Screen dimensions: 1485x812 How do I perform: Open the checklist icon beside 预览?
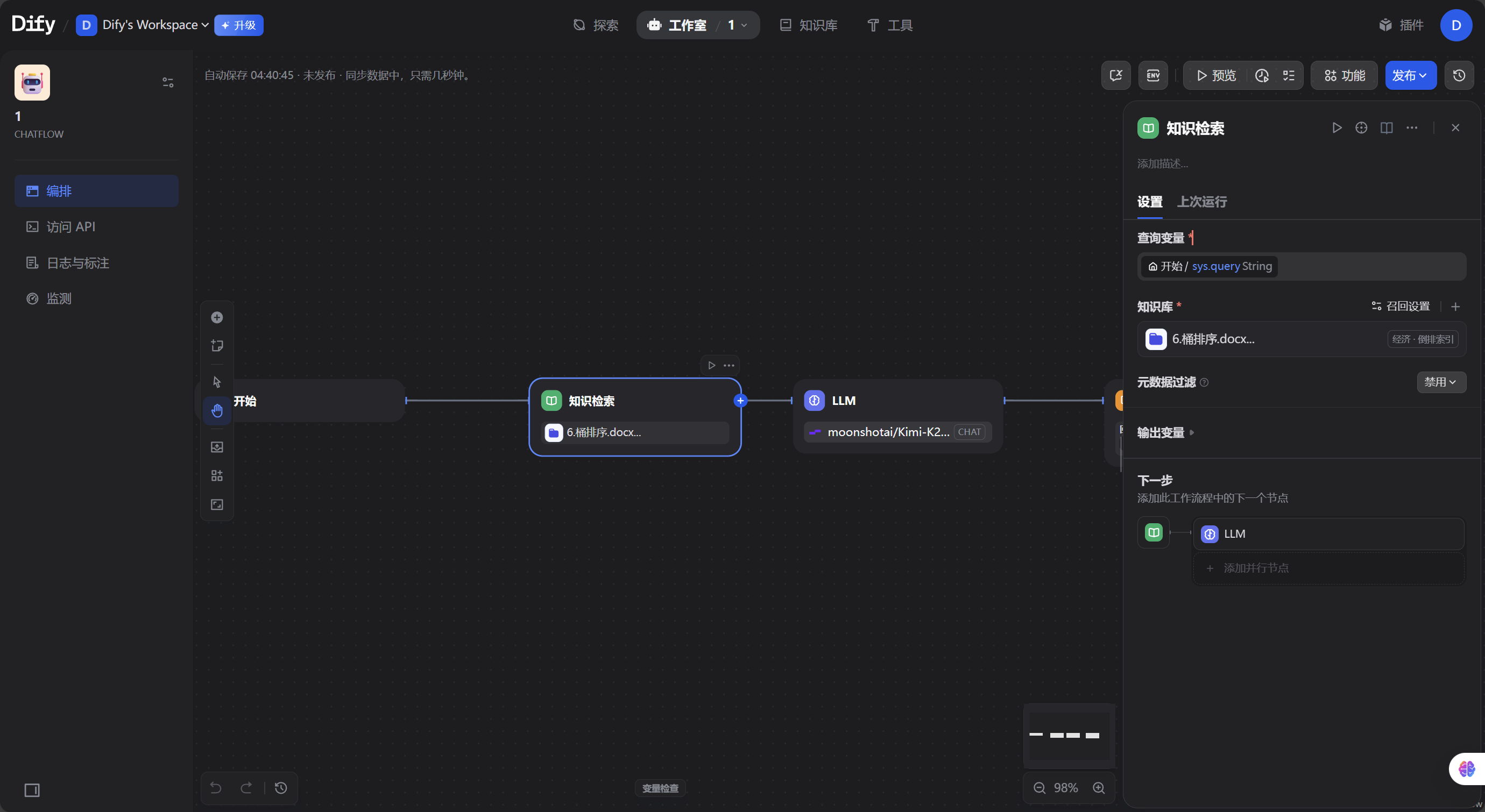[1289, 75]
